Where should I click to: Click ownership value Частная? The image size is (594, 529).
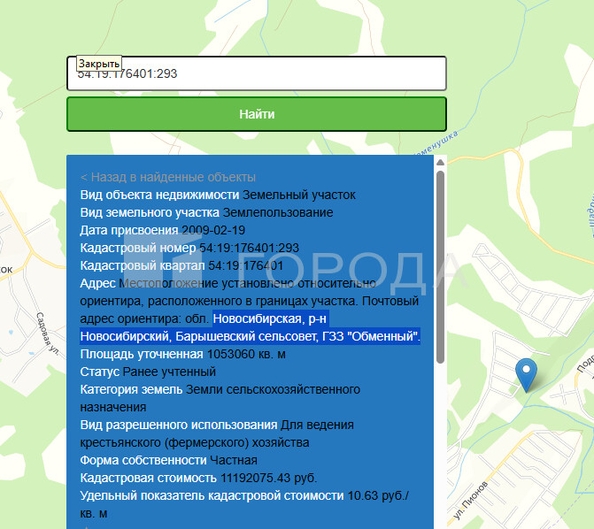[233, 460]
